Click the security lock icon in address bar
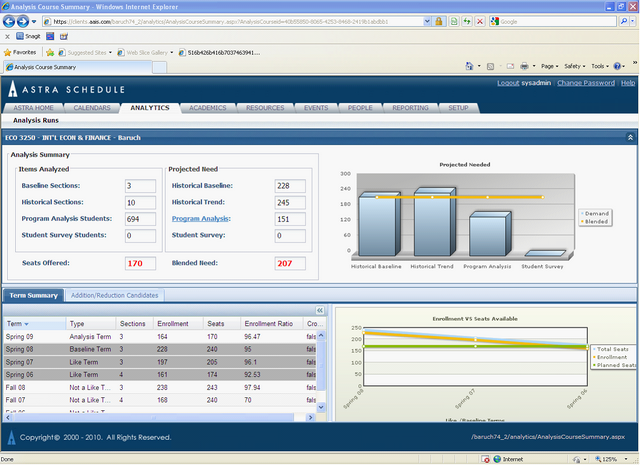 coord(439,21)
